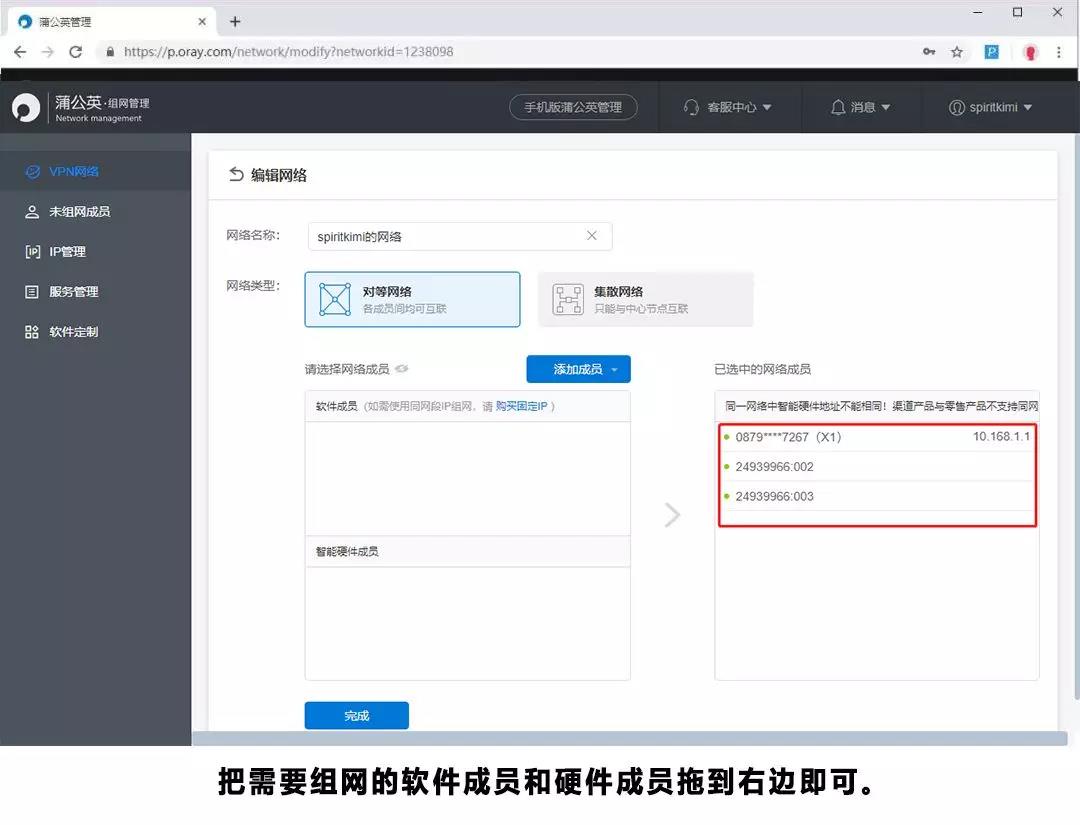Image resolution: width=1080 pixels, height=825 pixels.
Task: Click the padlock site info icon
Action: point(110,52)
